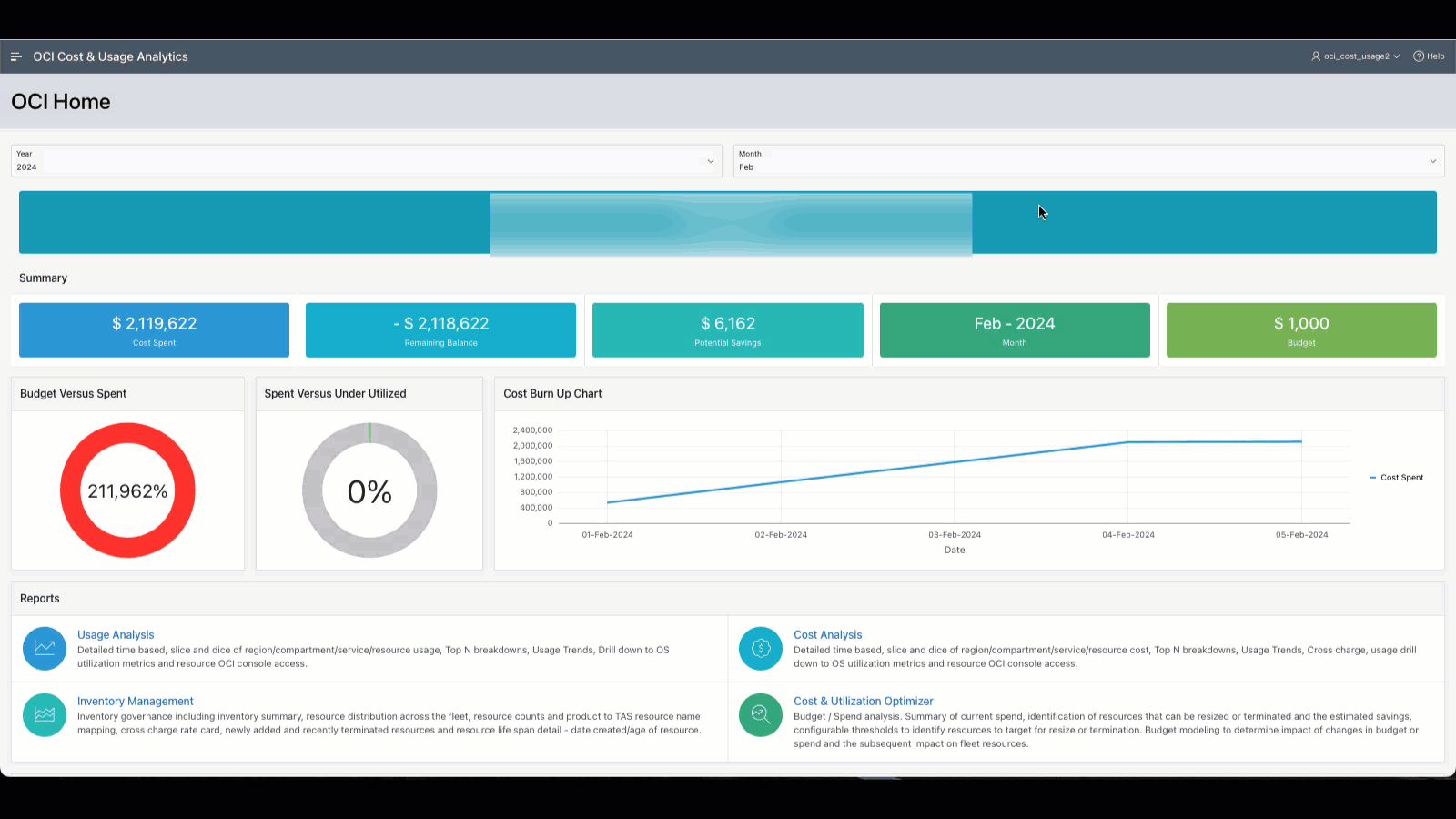Select the Budget summary card
This screenshot has width=1456, height=819.
pos(1300,329)
